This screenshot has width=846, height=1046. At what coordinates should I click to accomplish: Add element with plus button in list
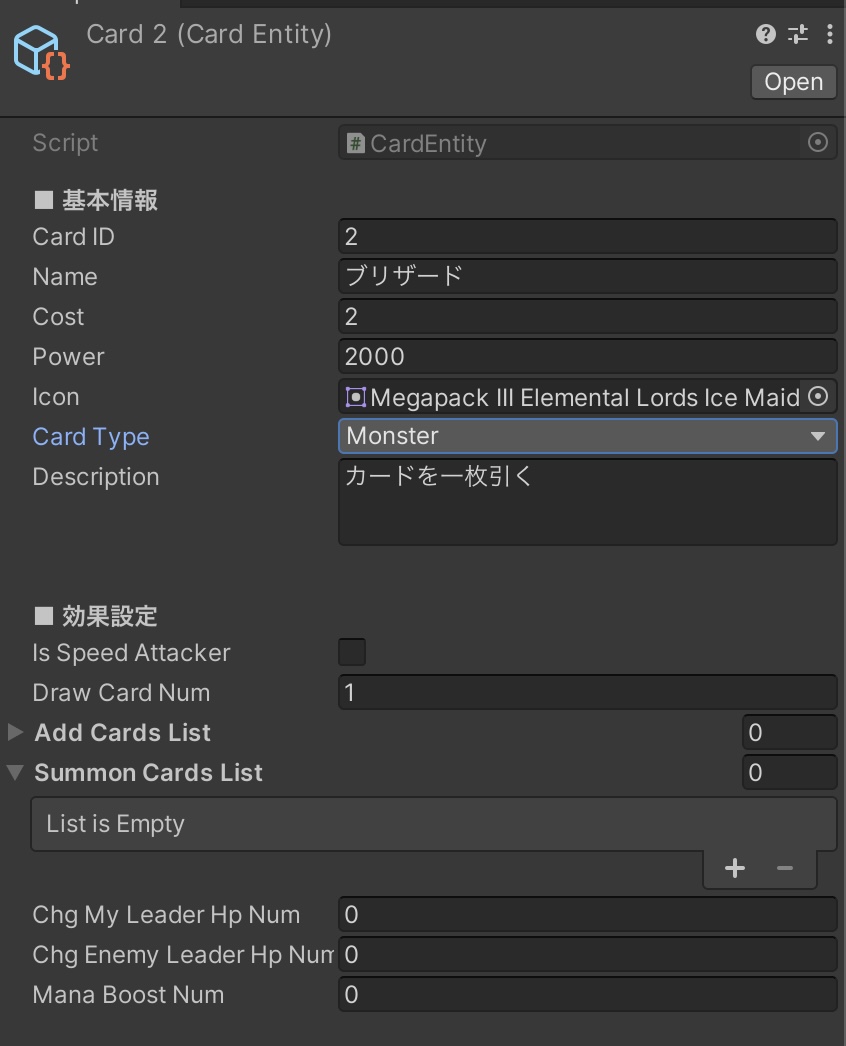coord(735,868)
